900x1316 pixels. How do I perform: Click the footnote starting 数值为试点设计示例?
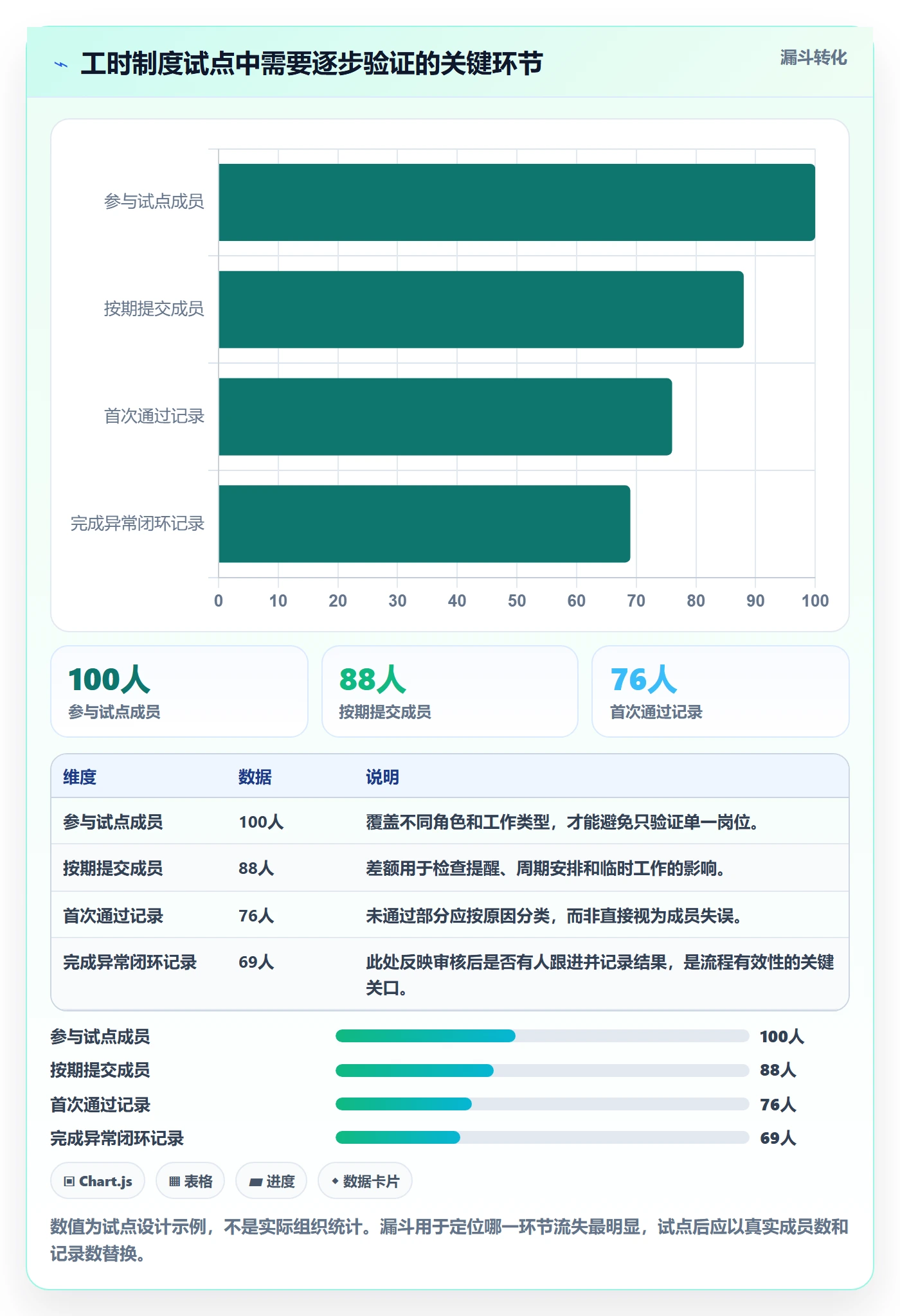(449, 1240)
